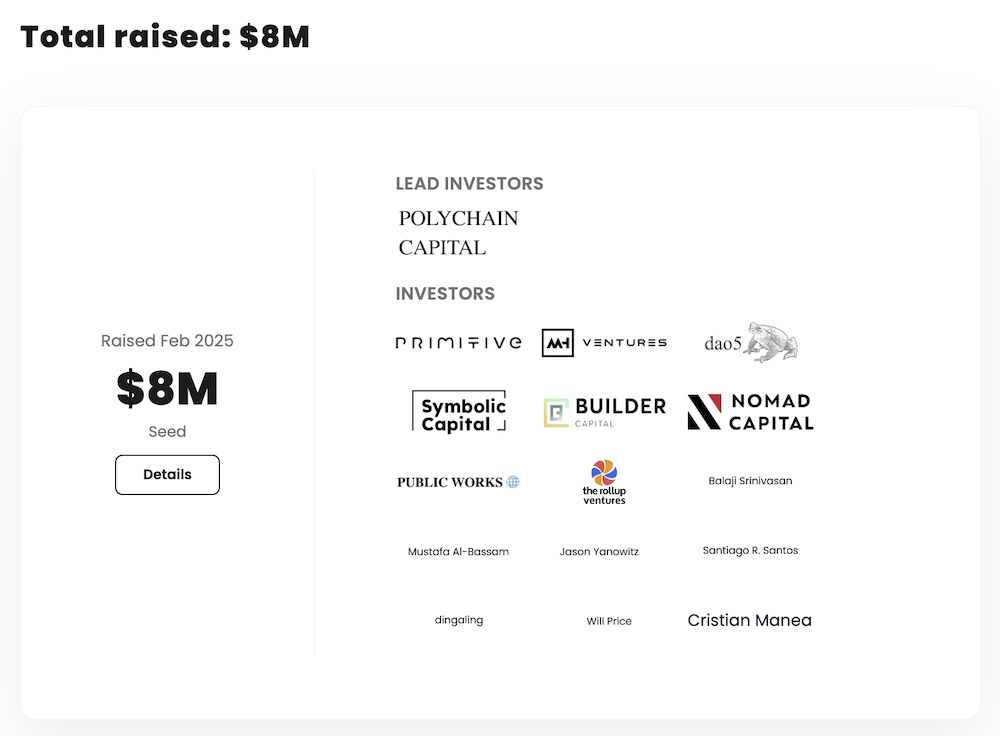Open the dao5 frog logo

pyautogui.click(x=750, y=343)
